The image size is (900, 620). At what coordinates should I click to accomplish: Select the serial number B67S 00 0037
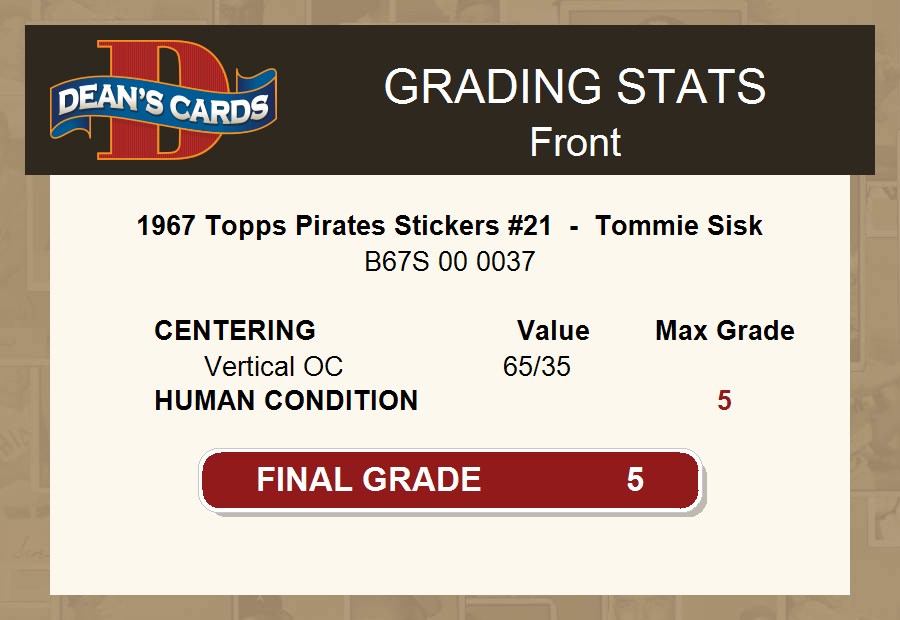click(450, 262)
